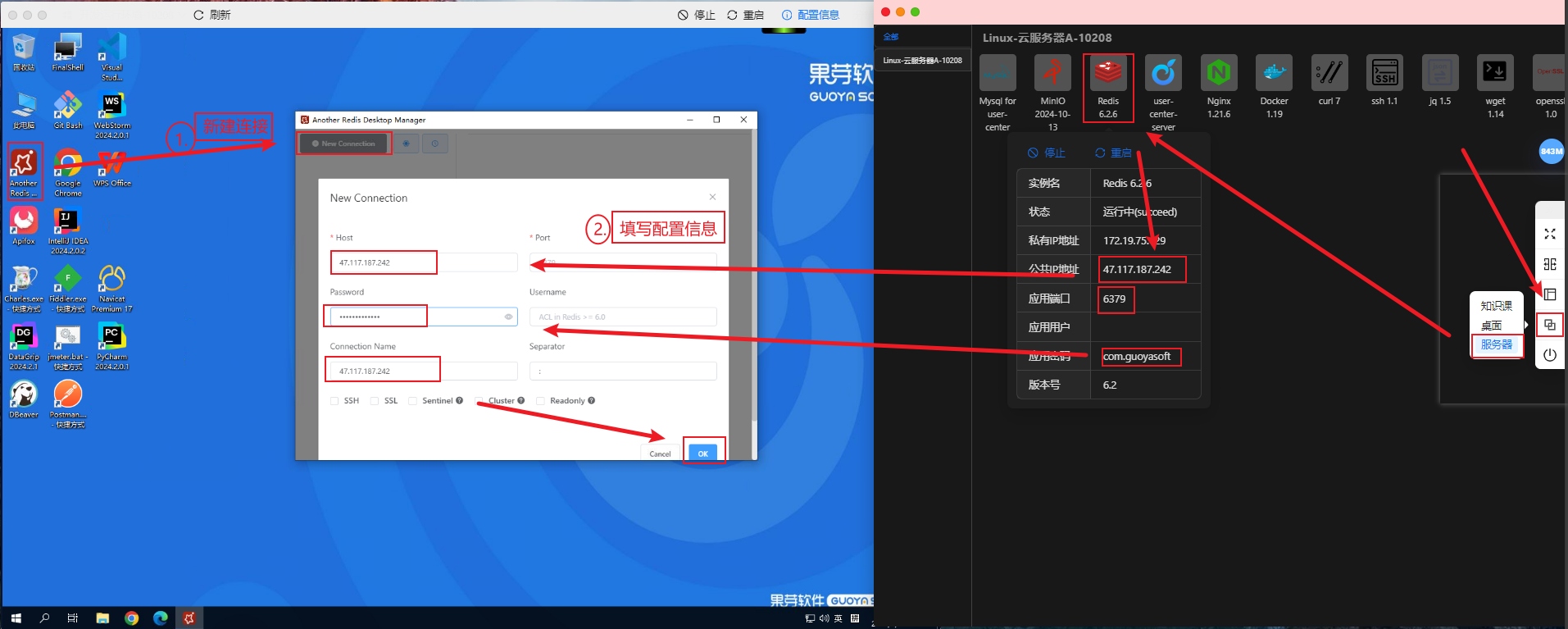Click the window-switch icon in side toolbar
The image size is (1568, 629).
point(1550,325)
